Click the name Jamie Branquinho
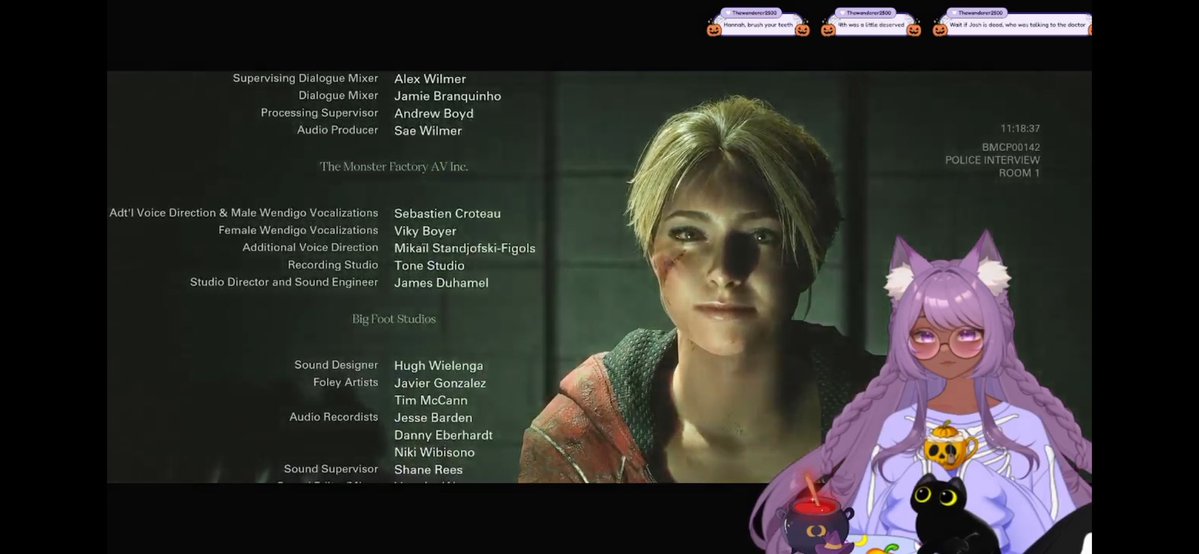Viewport: 1199px width, 554px height. pos(447,96)
